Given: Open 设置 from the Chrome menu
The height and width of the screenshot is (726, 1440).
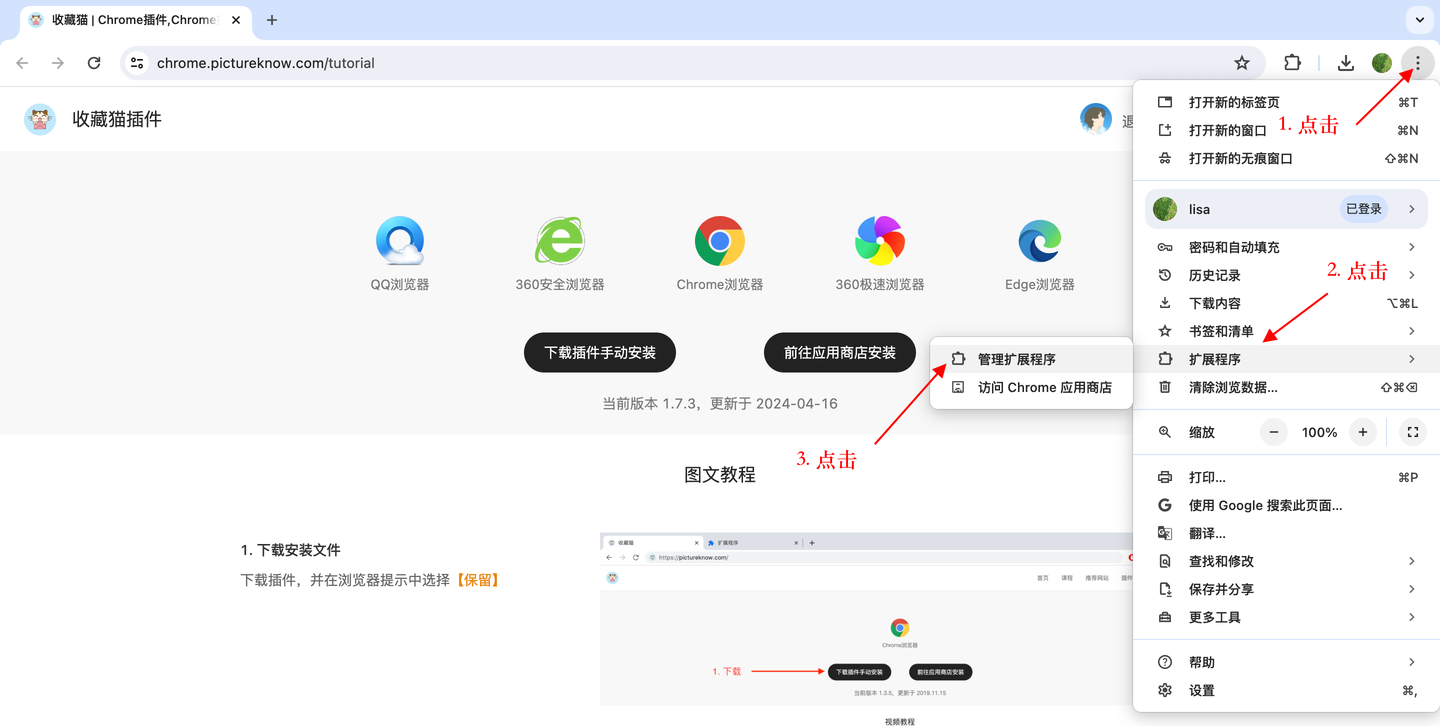Looking at the screenshot, I should 1287,690.
